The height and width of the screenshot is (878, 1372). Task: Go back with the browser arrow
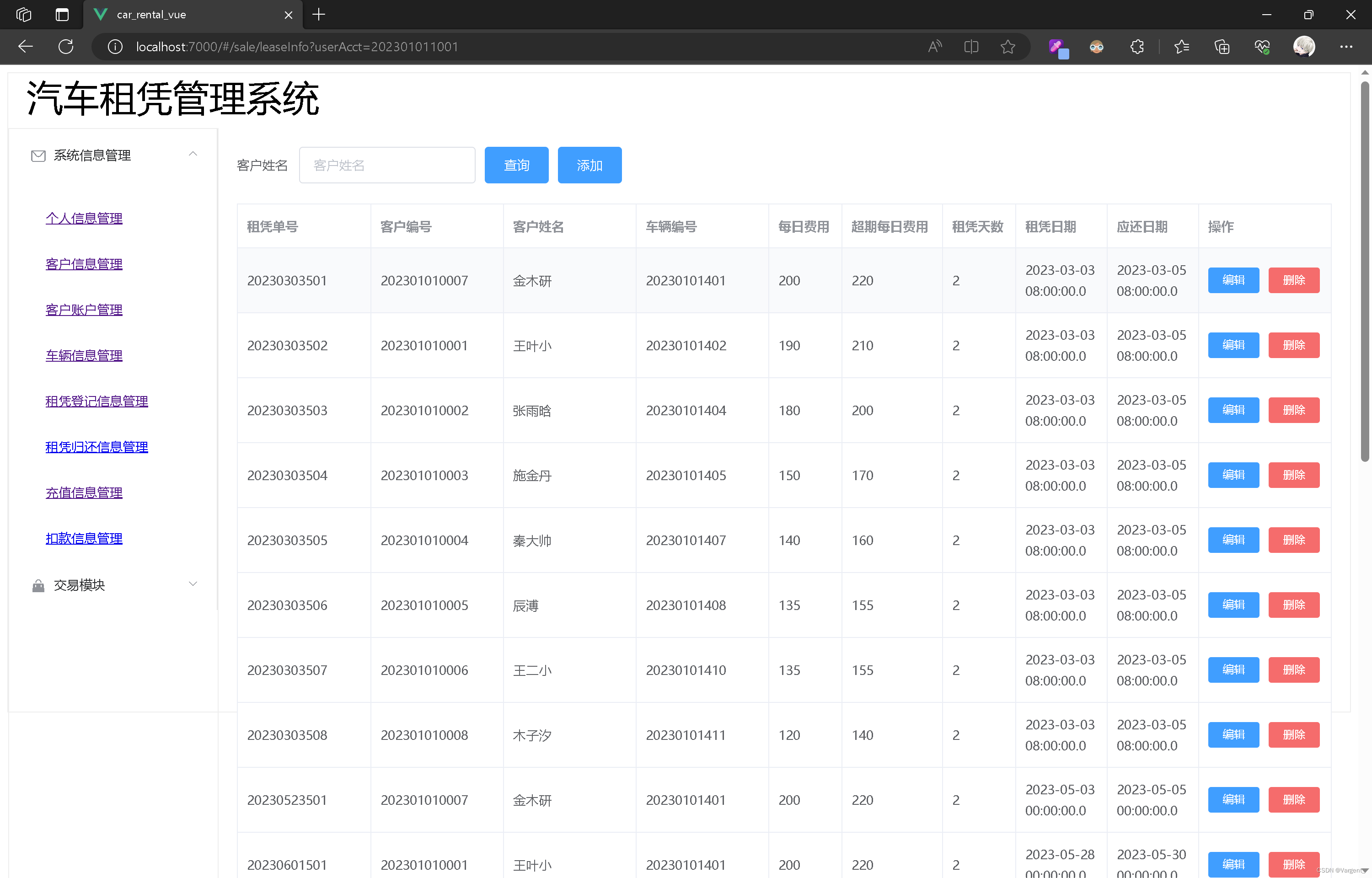pos(26,47)
